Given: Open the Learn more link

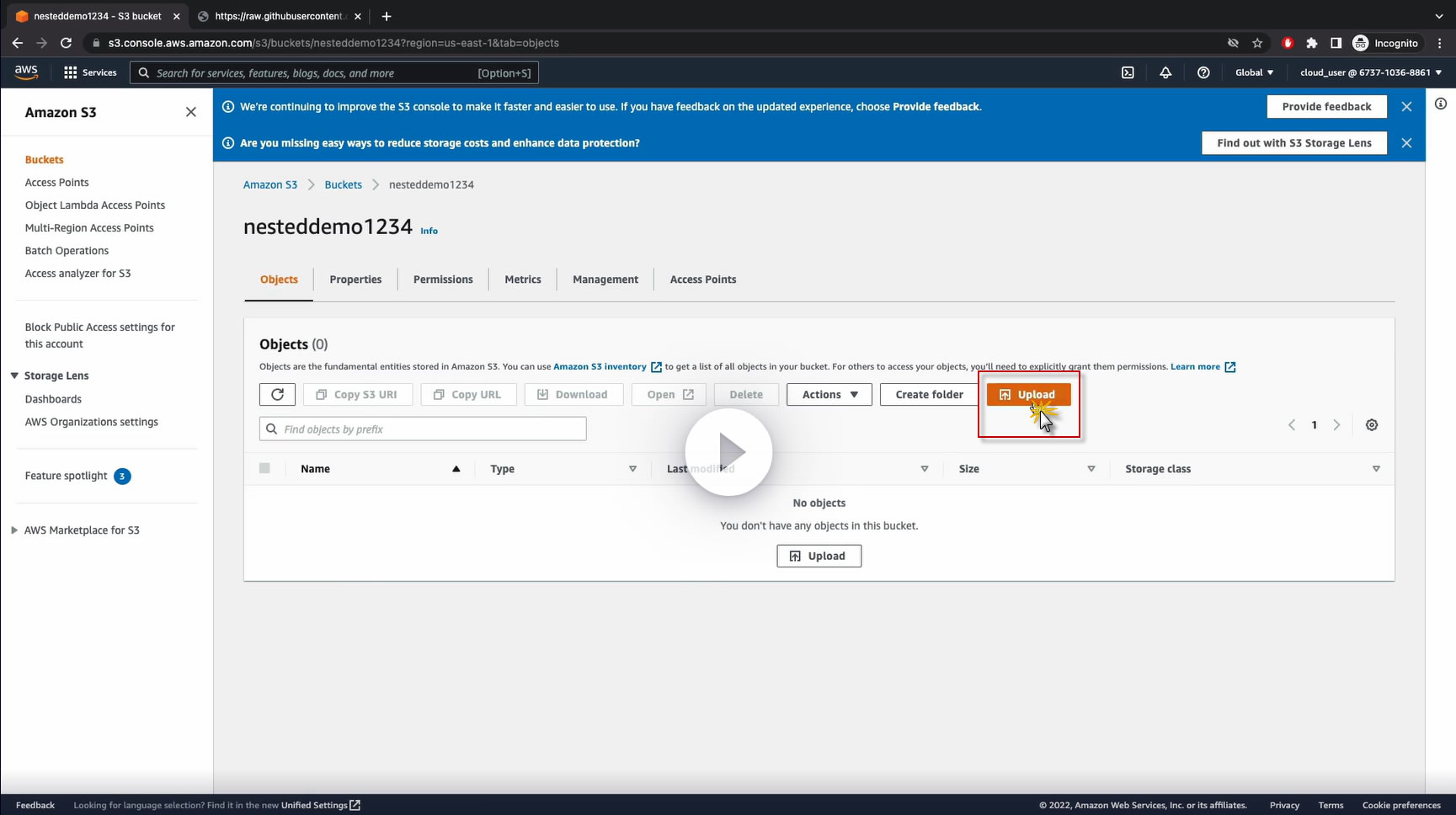Looking at the screenshot, I should tap(1203, 366).
